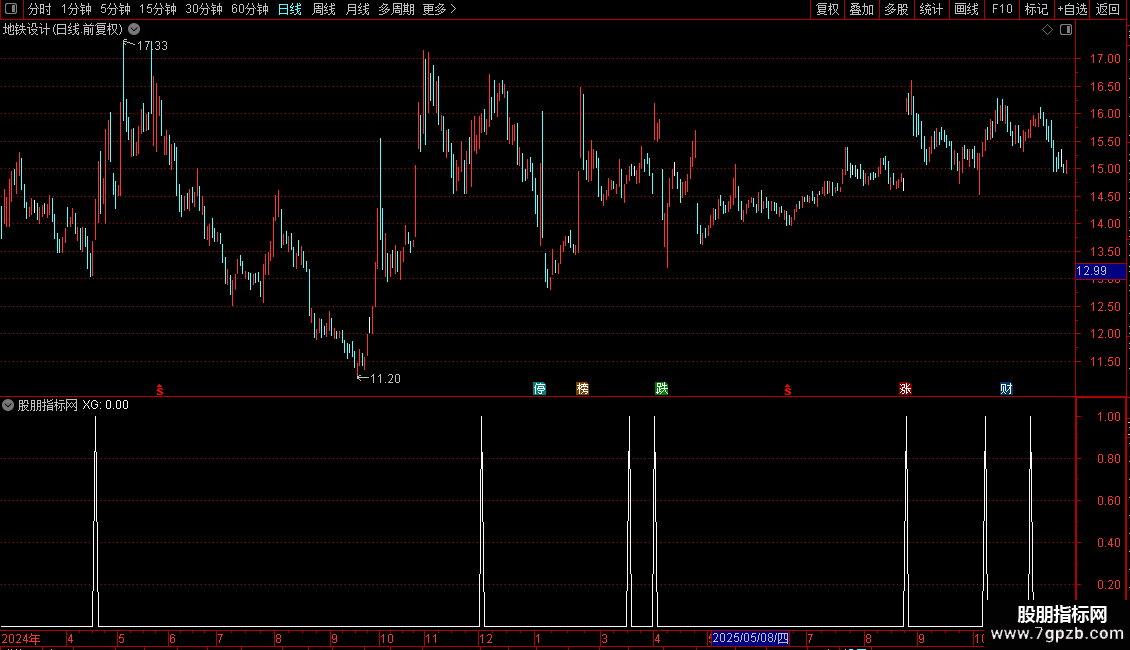Click the 17.00 value on the price axis
This screenshot has width=1130, height=650.
coord(1105,59)
